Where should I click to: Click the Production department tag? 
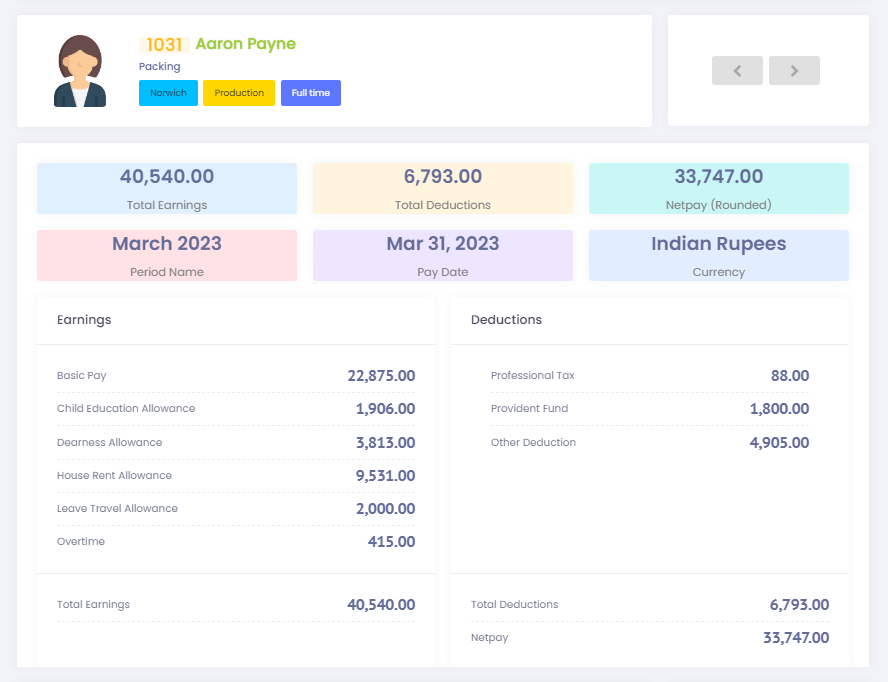coord(239,93)
